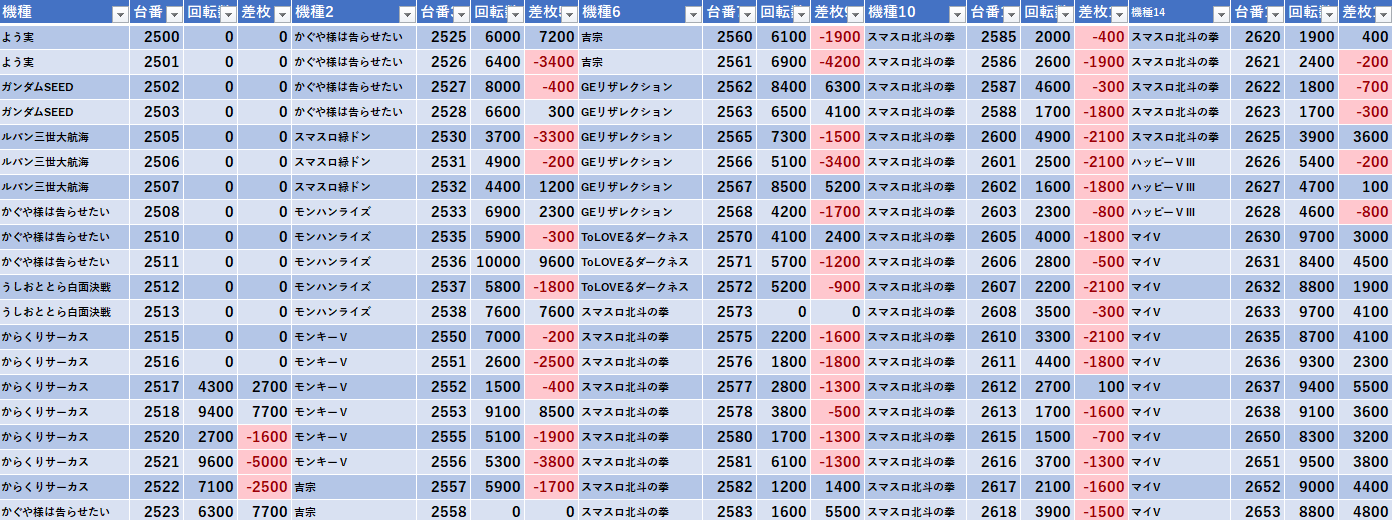
Task: Select GEリザレクション cell in row 2567
Action: [x=640, y=187]
